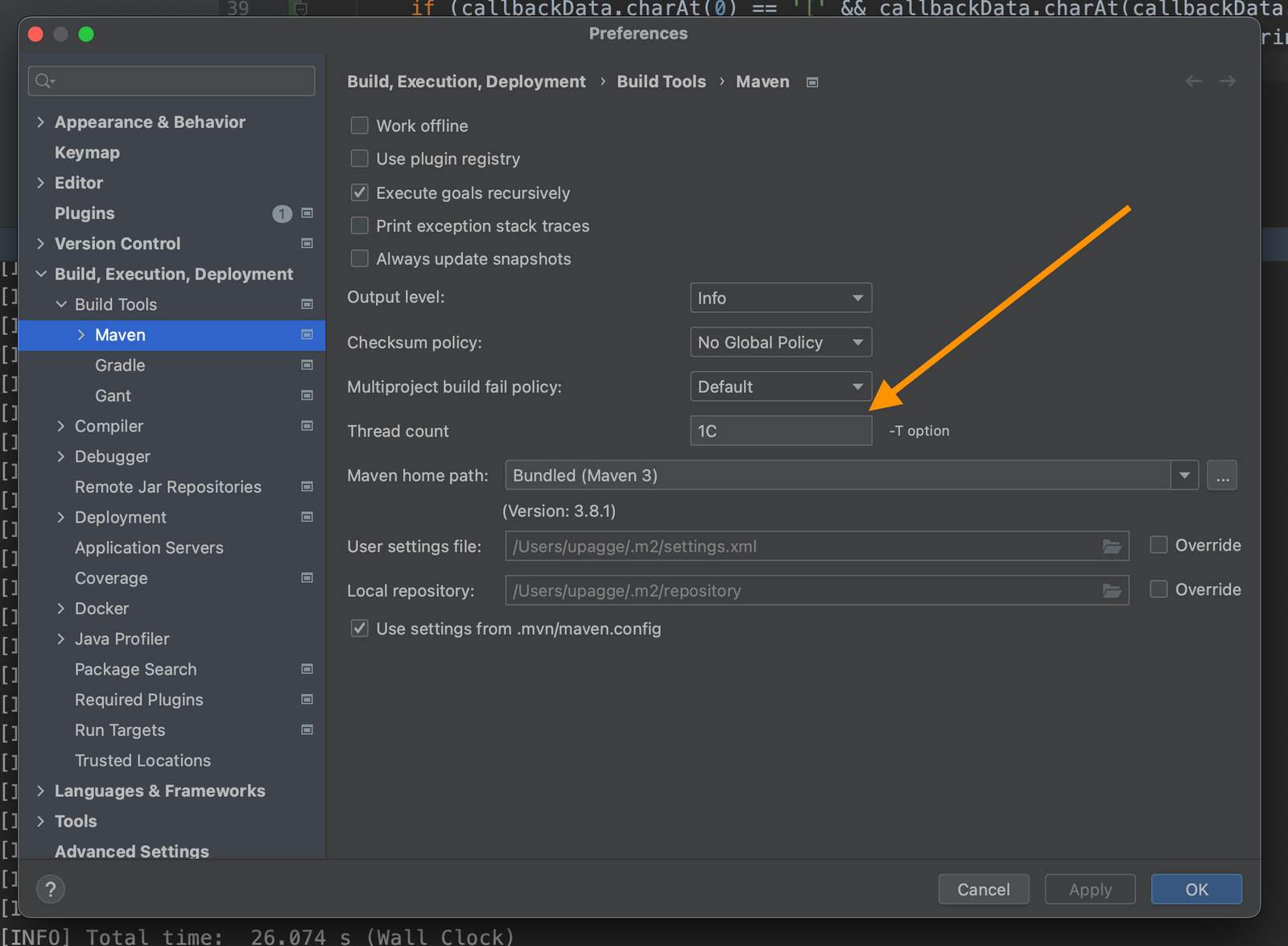Click the back navigation arrow
Viewport: 1288px width, 946px height.
[x=1193, y=81]
